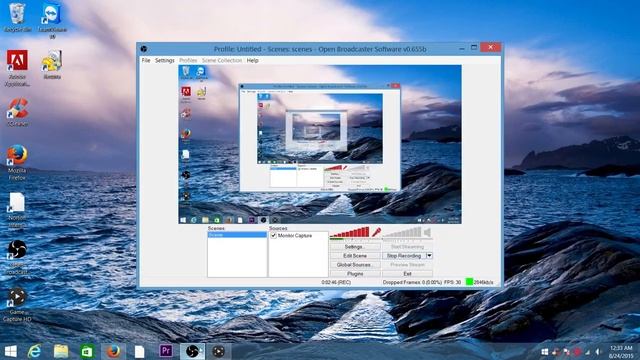The image size is (640, 360).
Task: Open the CCleaner desktop shortcut
Action: (17, 112)
